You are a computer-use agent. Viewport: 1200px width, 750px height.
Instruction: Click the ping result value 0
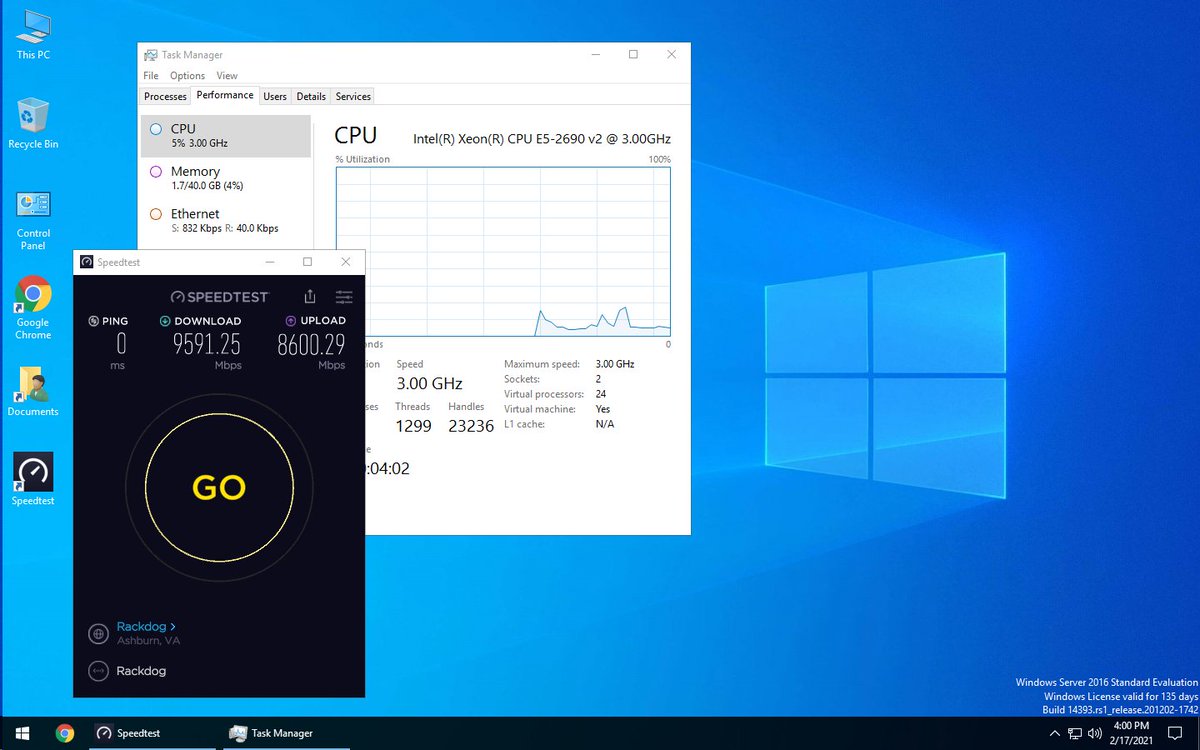pos(121,344)
